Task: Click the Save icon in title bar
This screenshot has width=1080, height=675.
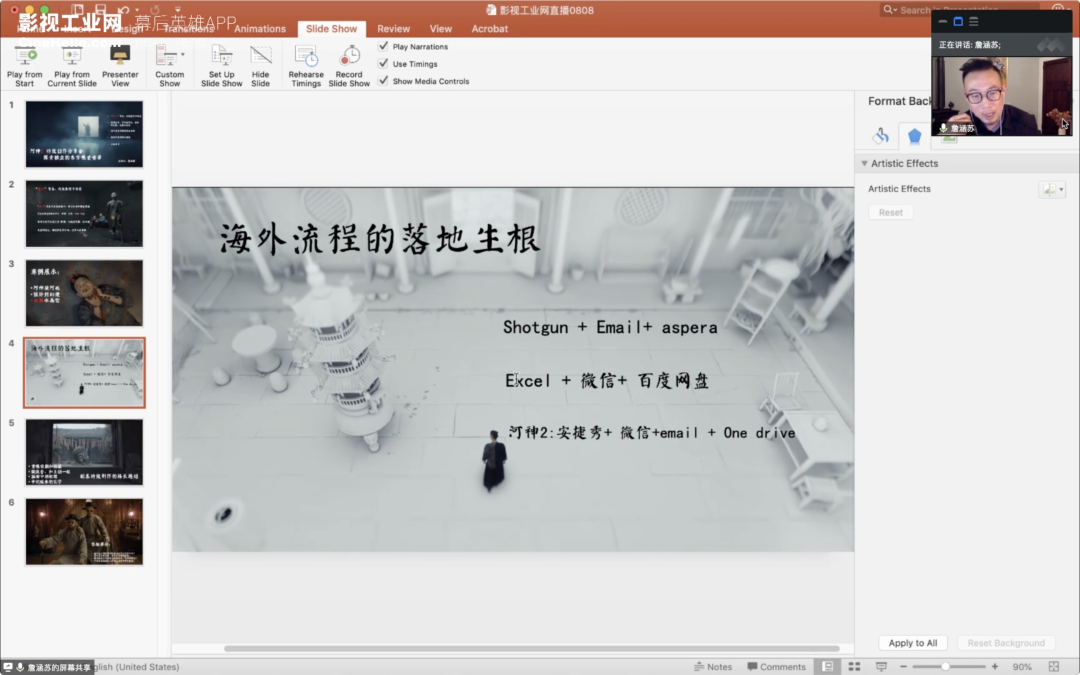Action: click(101, 10)
